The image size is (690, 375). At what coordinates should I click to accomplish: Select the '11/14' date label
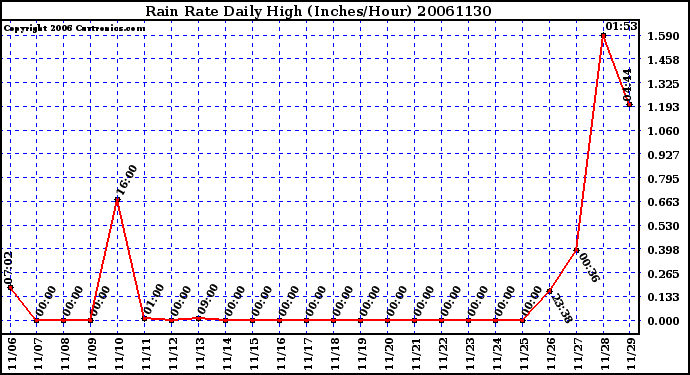click(228, 354)
